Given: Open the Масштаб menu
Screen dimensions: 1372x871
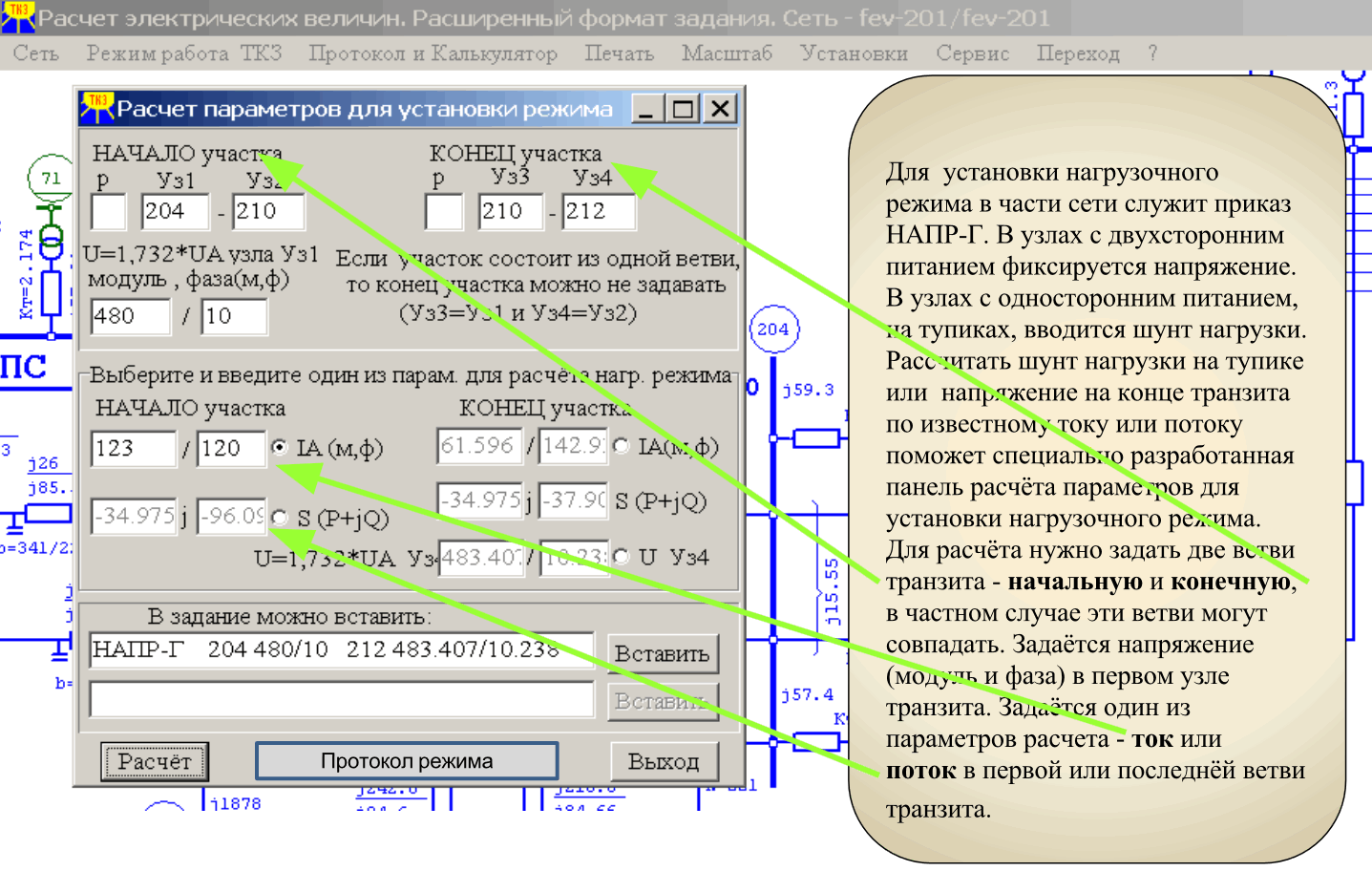Looking at the screenshot, I should 727,53.
